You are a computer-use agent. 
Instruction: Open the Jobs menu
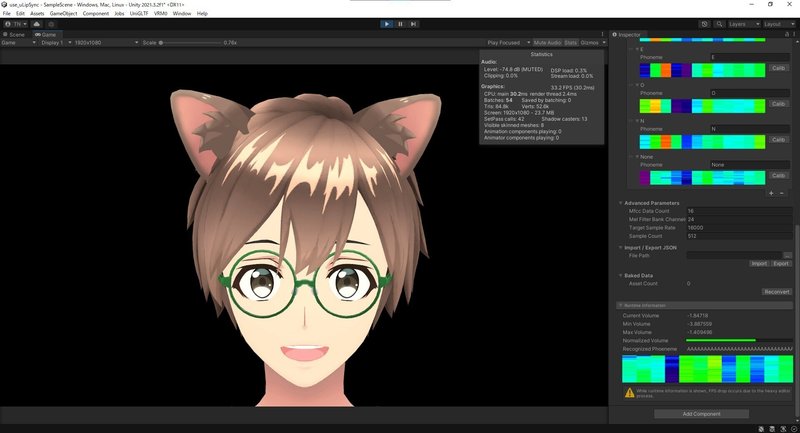(119, 14)
